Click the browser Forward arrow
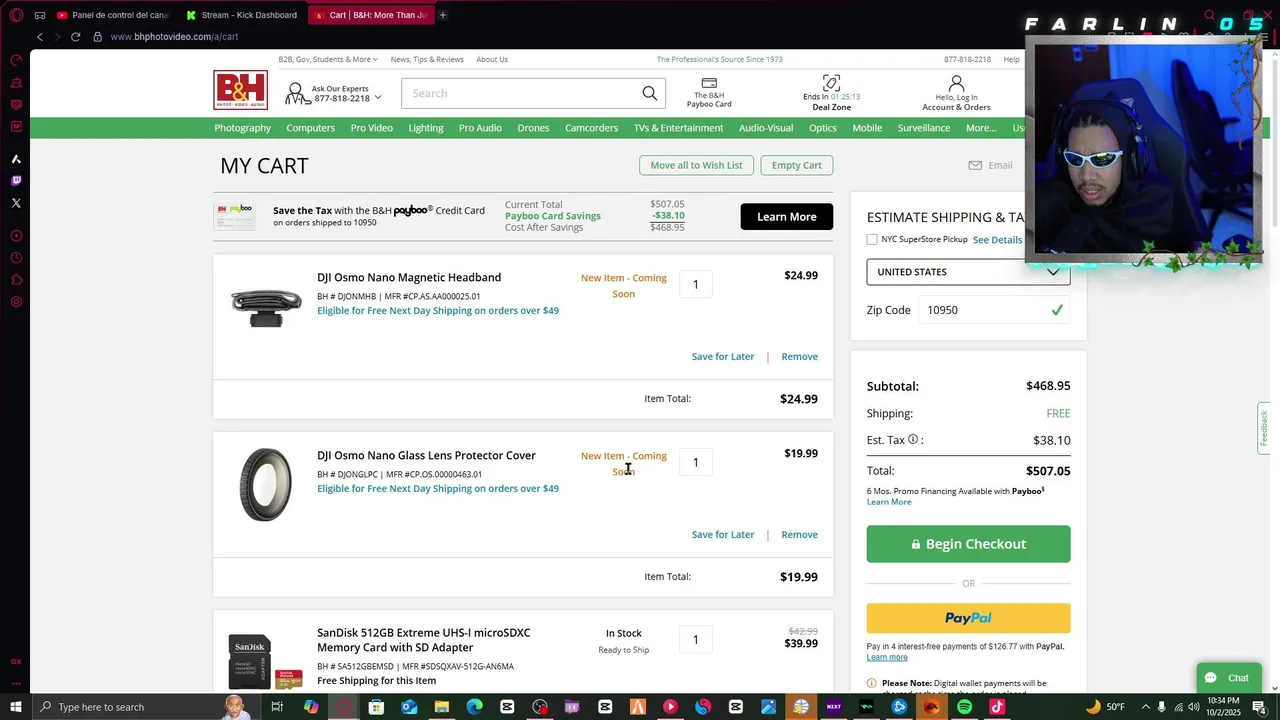This screenshot has height=720, width=1280. coord(57,37)
